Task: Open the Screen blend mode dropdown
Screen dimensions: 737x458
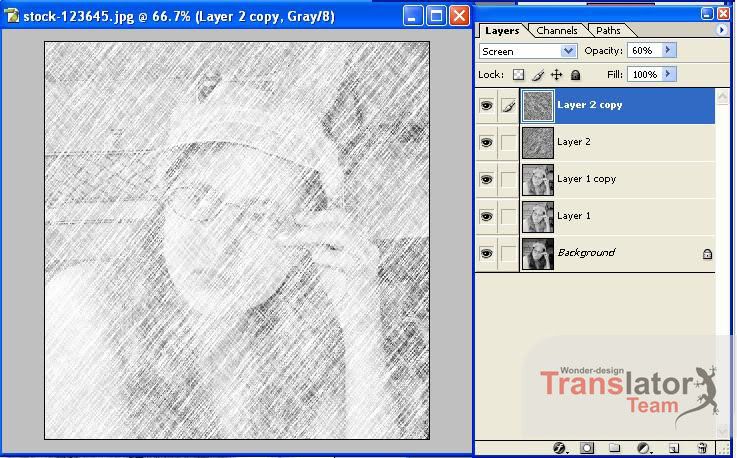Action: (x=568, y=51)
